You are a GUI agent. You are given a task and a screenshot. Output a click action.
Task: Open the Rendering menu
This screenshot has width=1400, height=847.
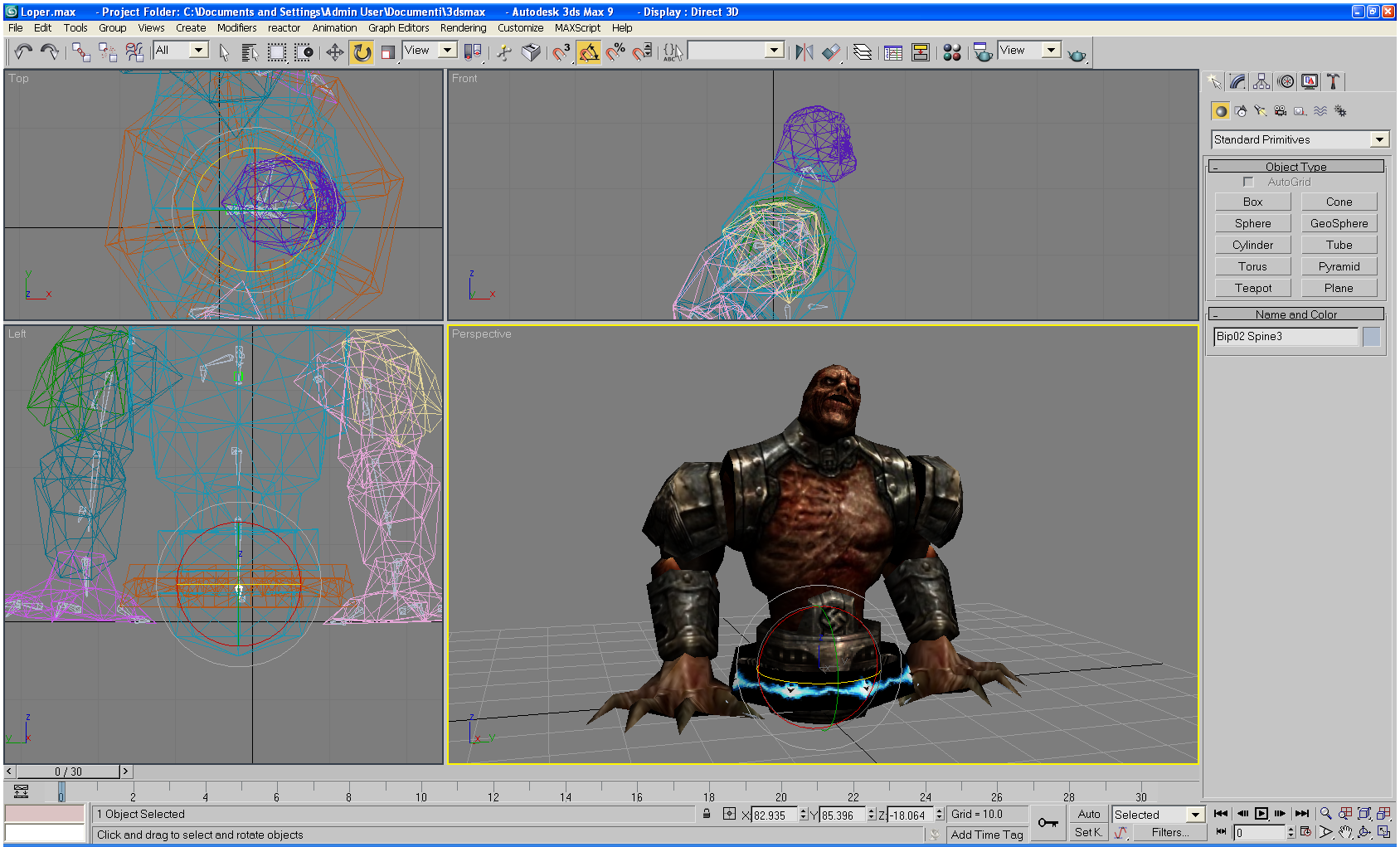(x=463, y=27)
